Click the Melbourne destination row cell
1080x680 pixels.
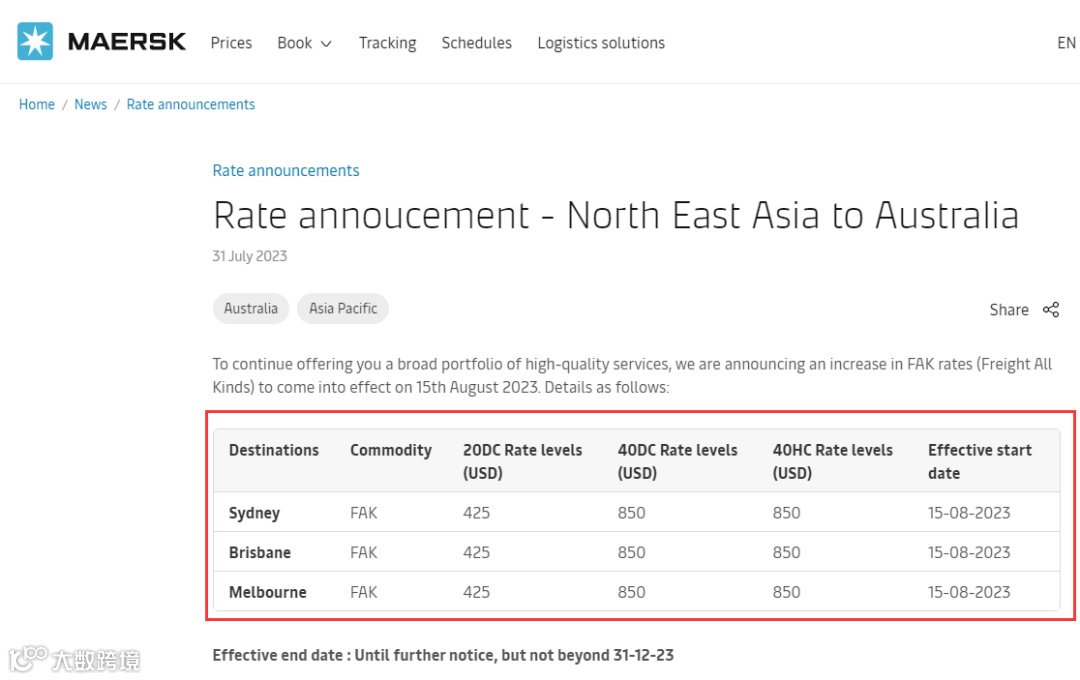(x=267, y=592)
